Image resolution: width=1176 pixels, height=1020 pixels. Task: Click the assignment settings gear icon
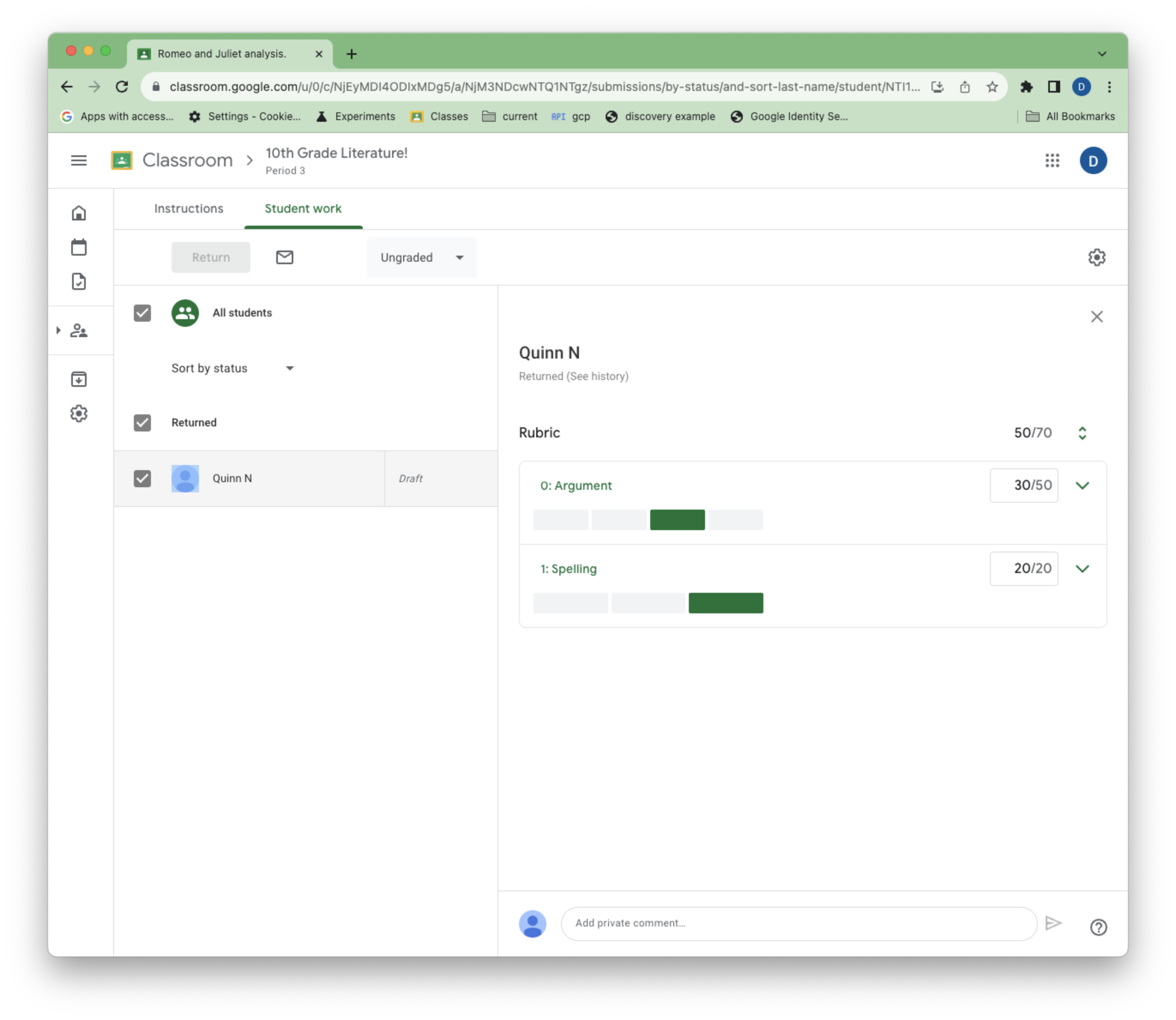[x=1097, y=257]
